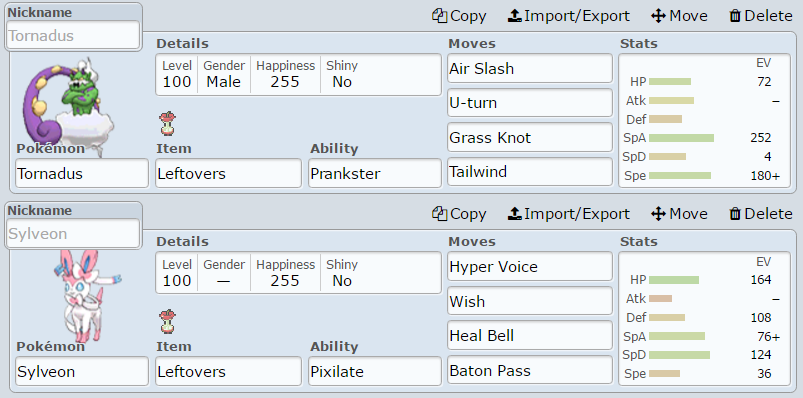Open Sylveon's Leftovers item field
Image resolution: width=803 pixels, height=398 pixels.
click(x=228, y=371)
